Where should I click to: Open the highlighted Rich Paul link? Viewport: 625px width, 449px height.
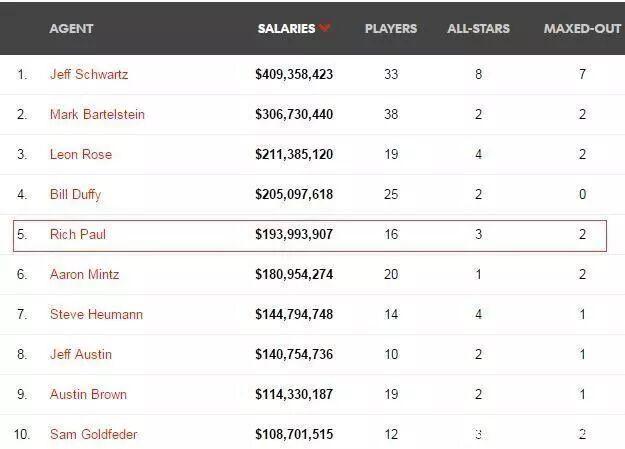pyautogui.click(x=78, y=234)
